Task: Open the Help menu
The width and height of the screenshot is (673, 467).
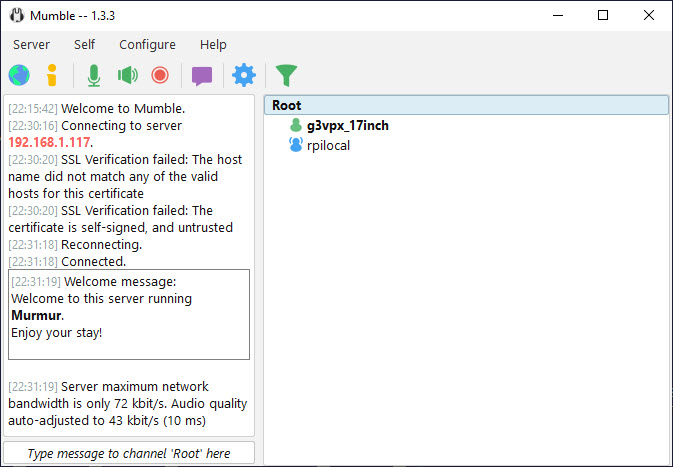Action: [213, 45]
